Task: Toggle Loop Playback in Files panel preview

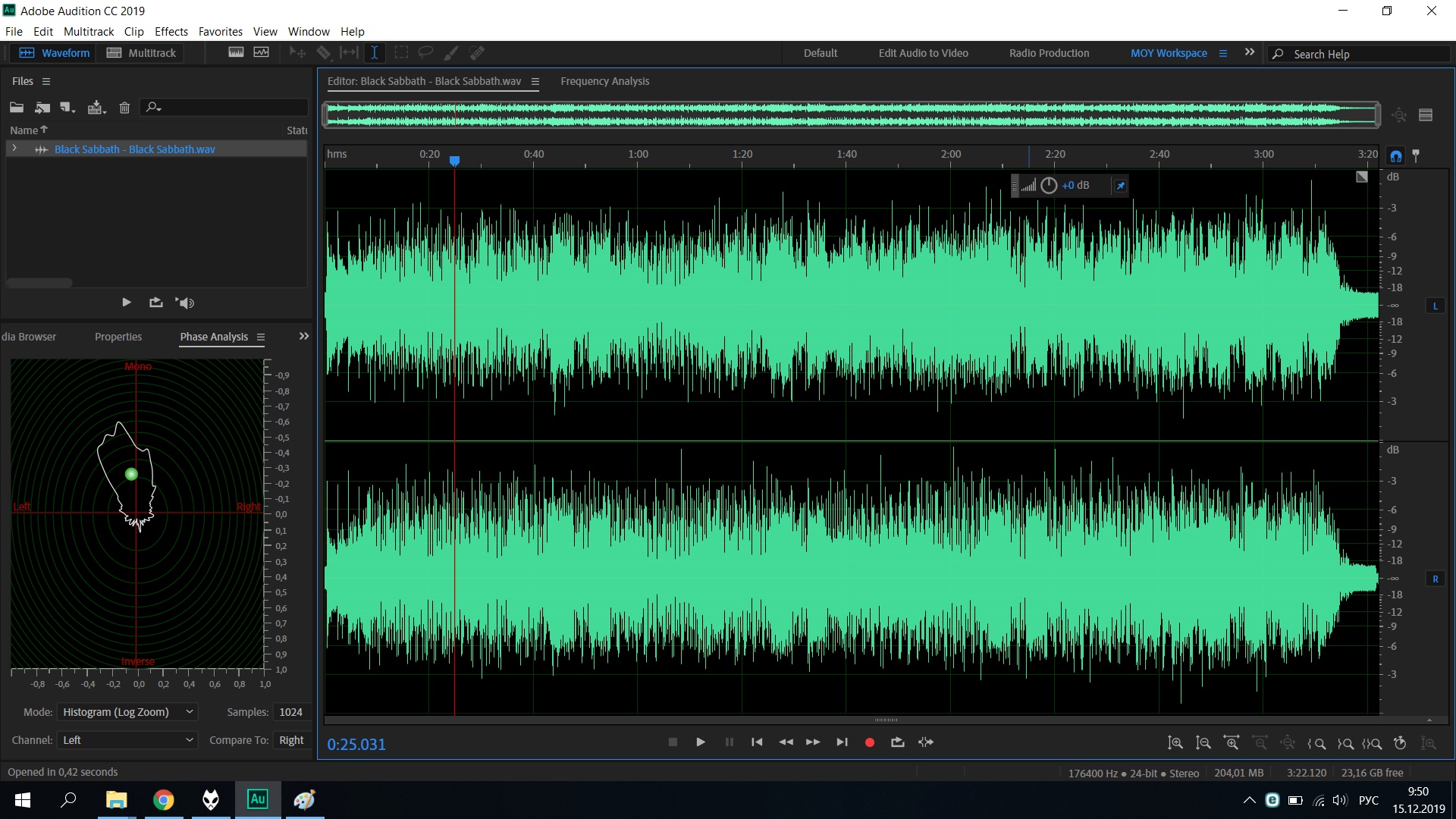Action: coord(155,302)
